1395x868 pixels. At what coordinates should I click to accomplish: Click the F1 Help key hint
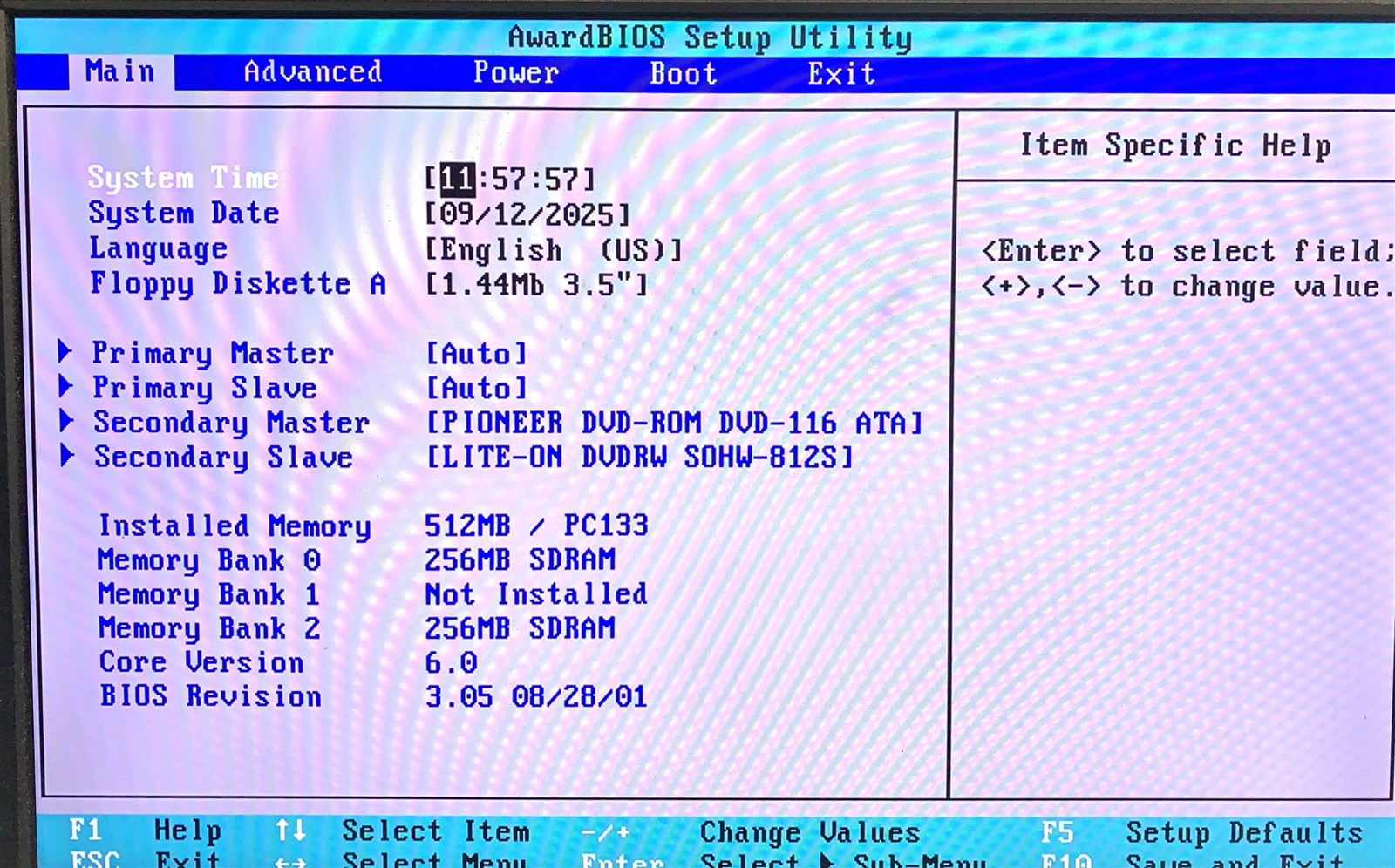pos(146,830)
